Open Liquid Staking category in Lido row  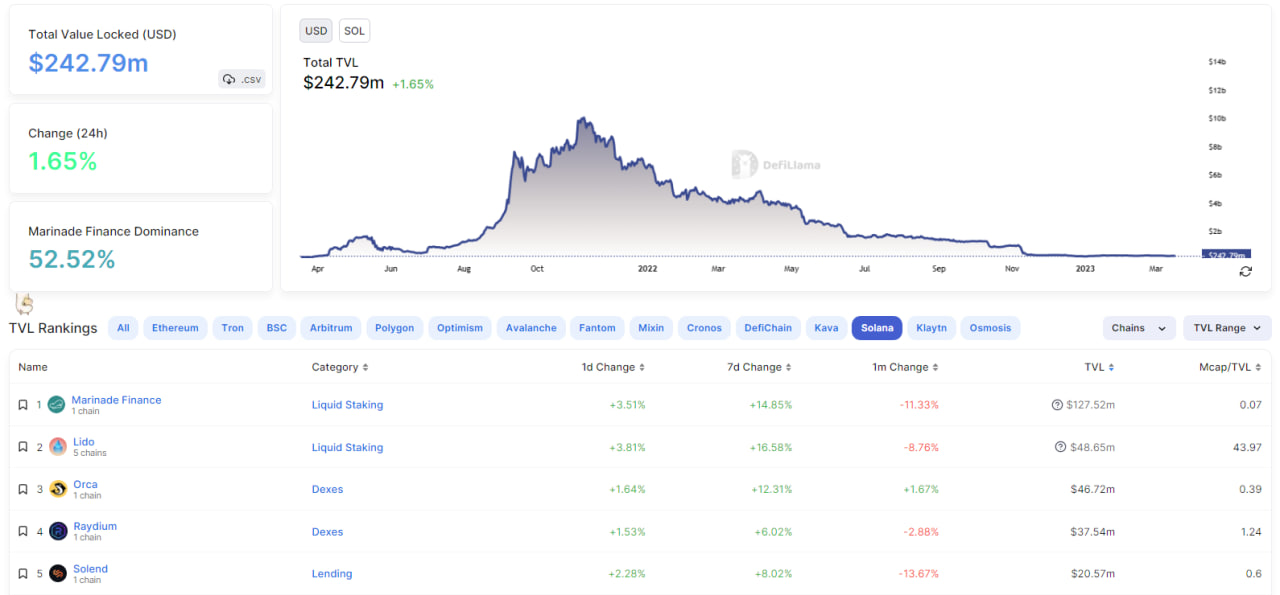click(x=347, y=447)
